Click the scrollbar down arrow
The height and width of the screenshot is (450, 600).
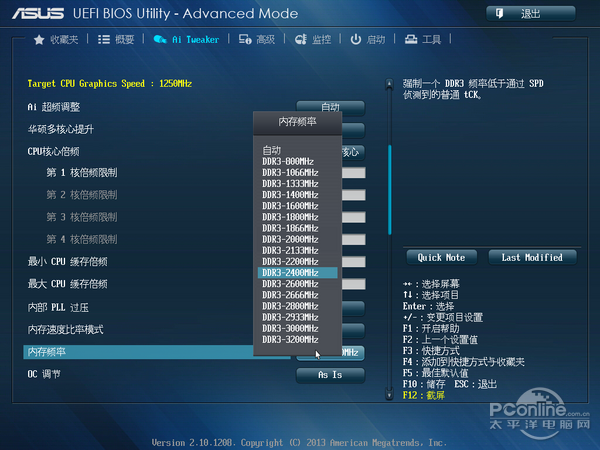pyautogui.click(x=389, y=395)
